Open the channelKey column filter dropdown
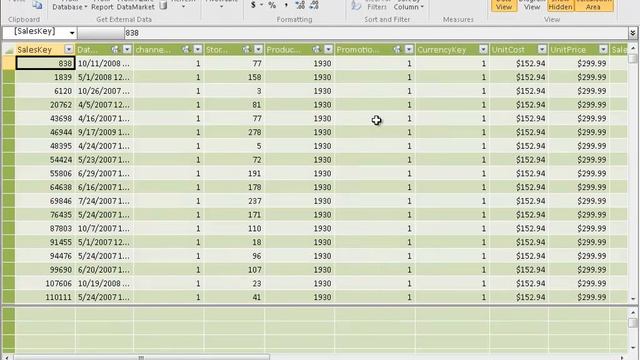The image size is (640, 360). tap(198, 49)
